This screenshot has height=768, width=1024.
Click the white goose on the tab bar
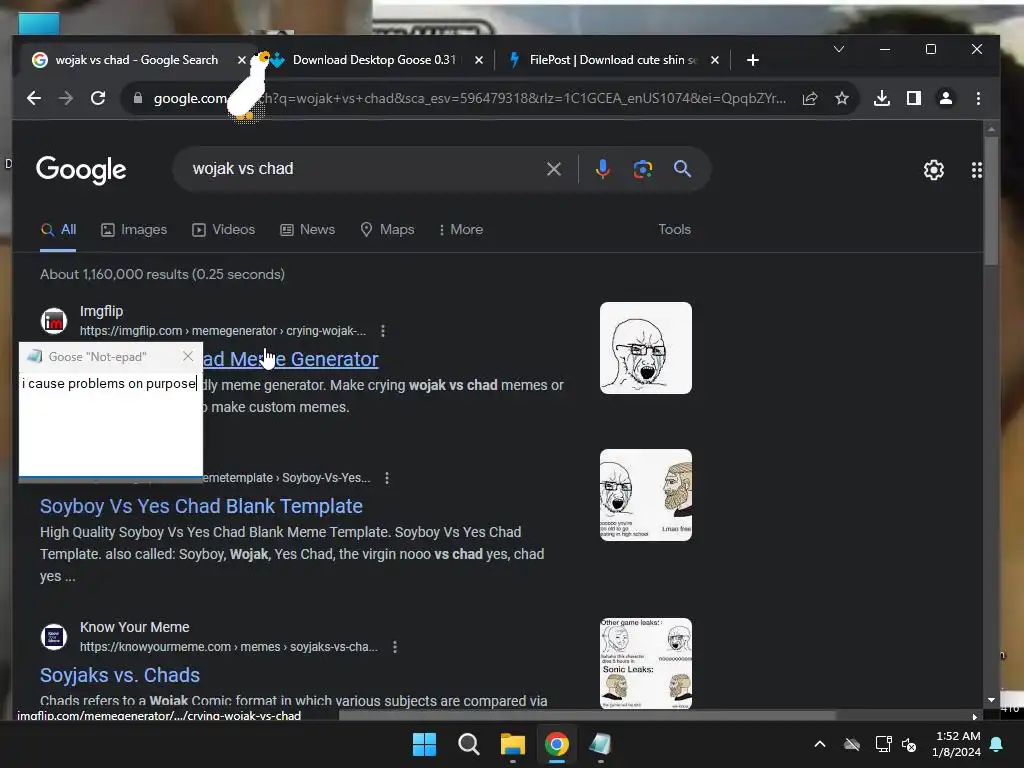coord(251,86)
